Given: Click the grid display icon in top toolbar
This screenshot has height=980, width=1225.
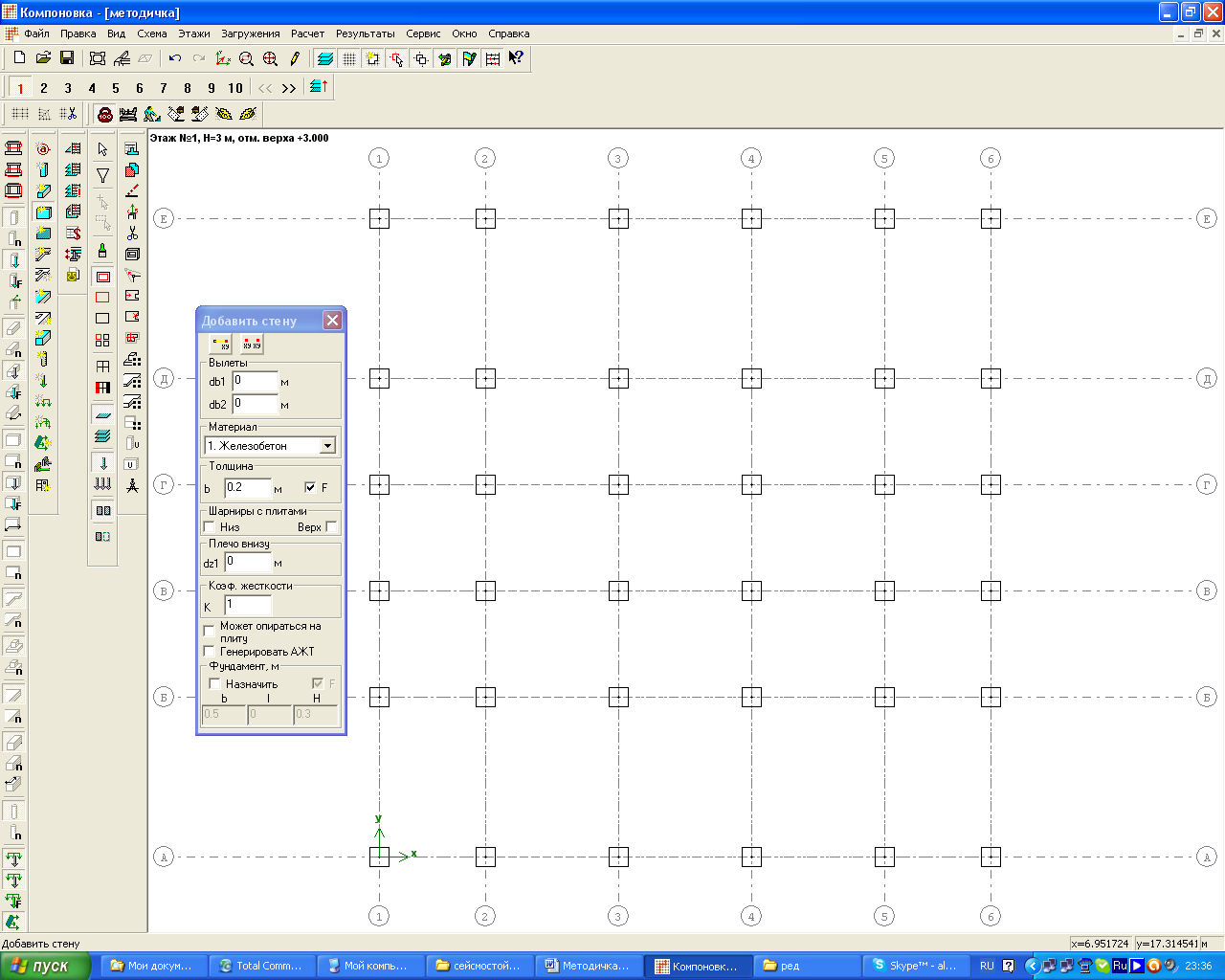Looking at the screenshot, I should pos(349,58).
